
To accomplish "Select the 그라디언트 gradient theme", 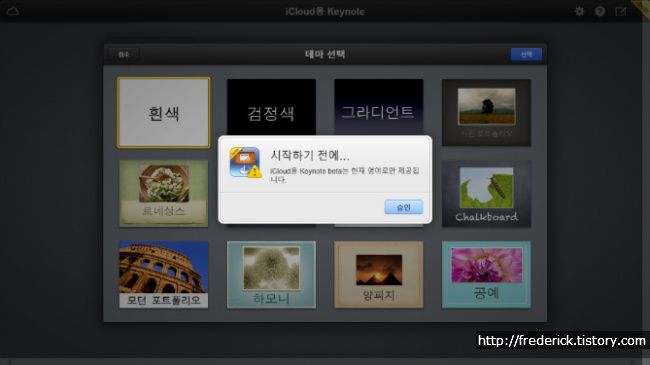I will (378, 107).
